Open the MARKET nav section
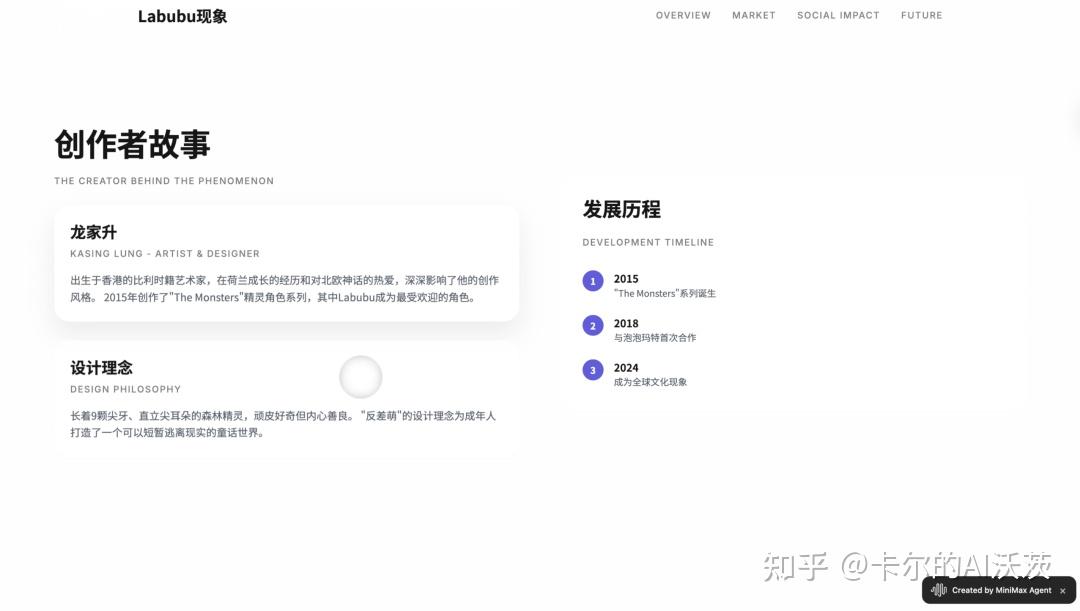1080x611 pixels. coord(754,15)
